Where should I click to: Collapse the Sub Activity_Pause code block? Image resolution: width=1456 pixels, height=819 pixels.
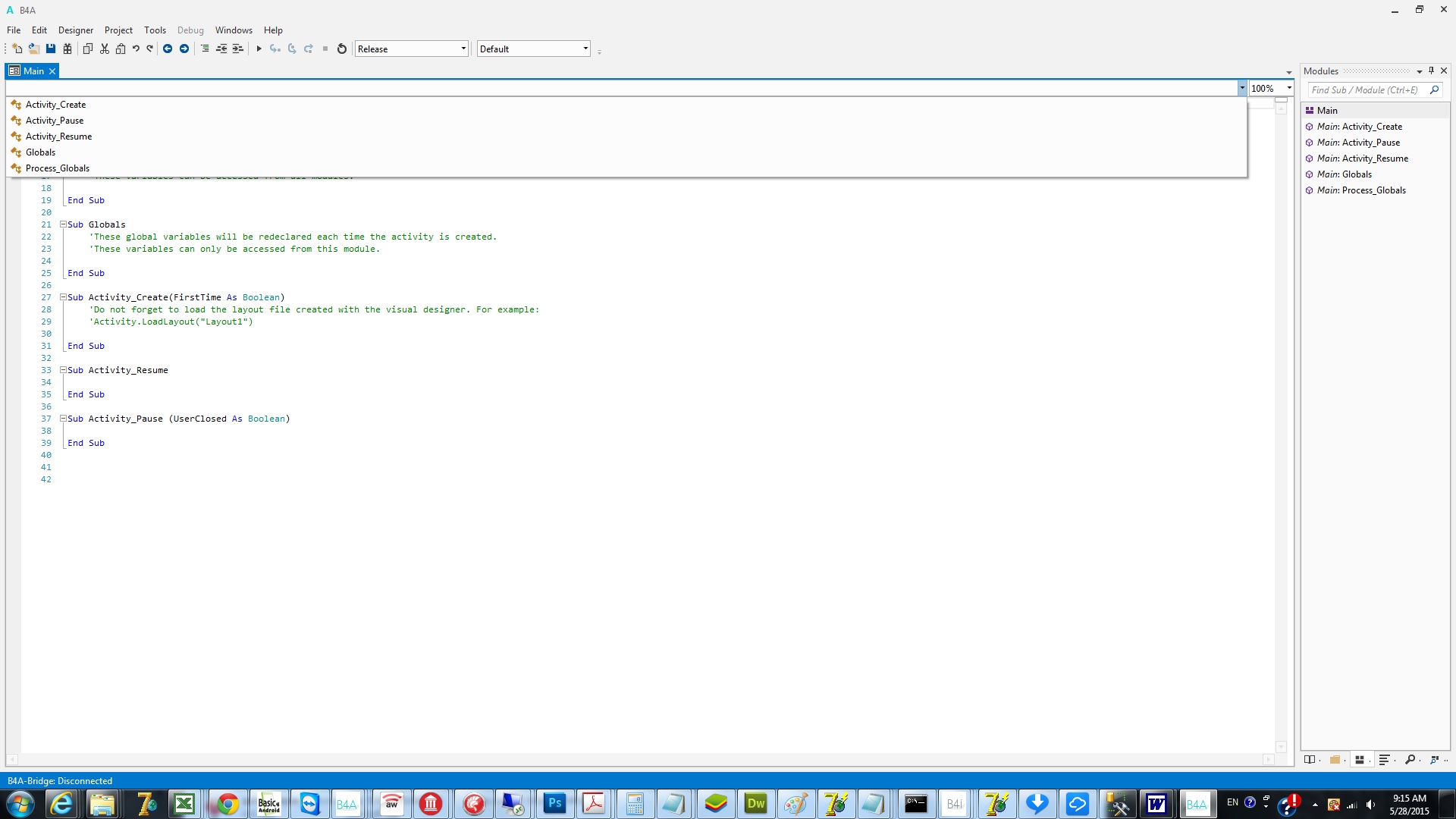[63, 419]
